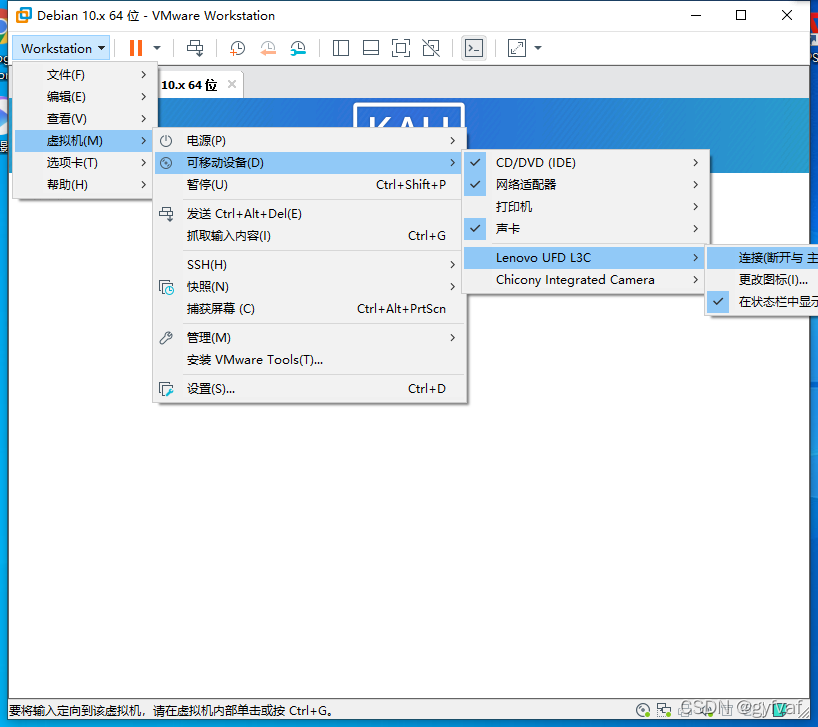The image size is (818, 727).
Task: Close the 10.x 64 位 tab with its X
Action: 232,84
